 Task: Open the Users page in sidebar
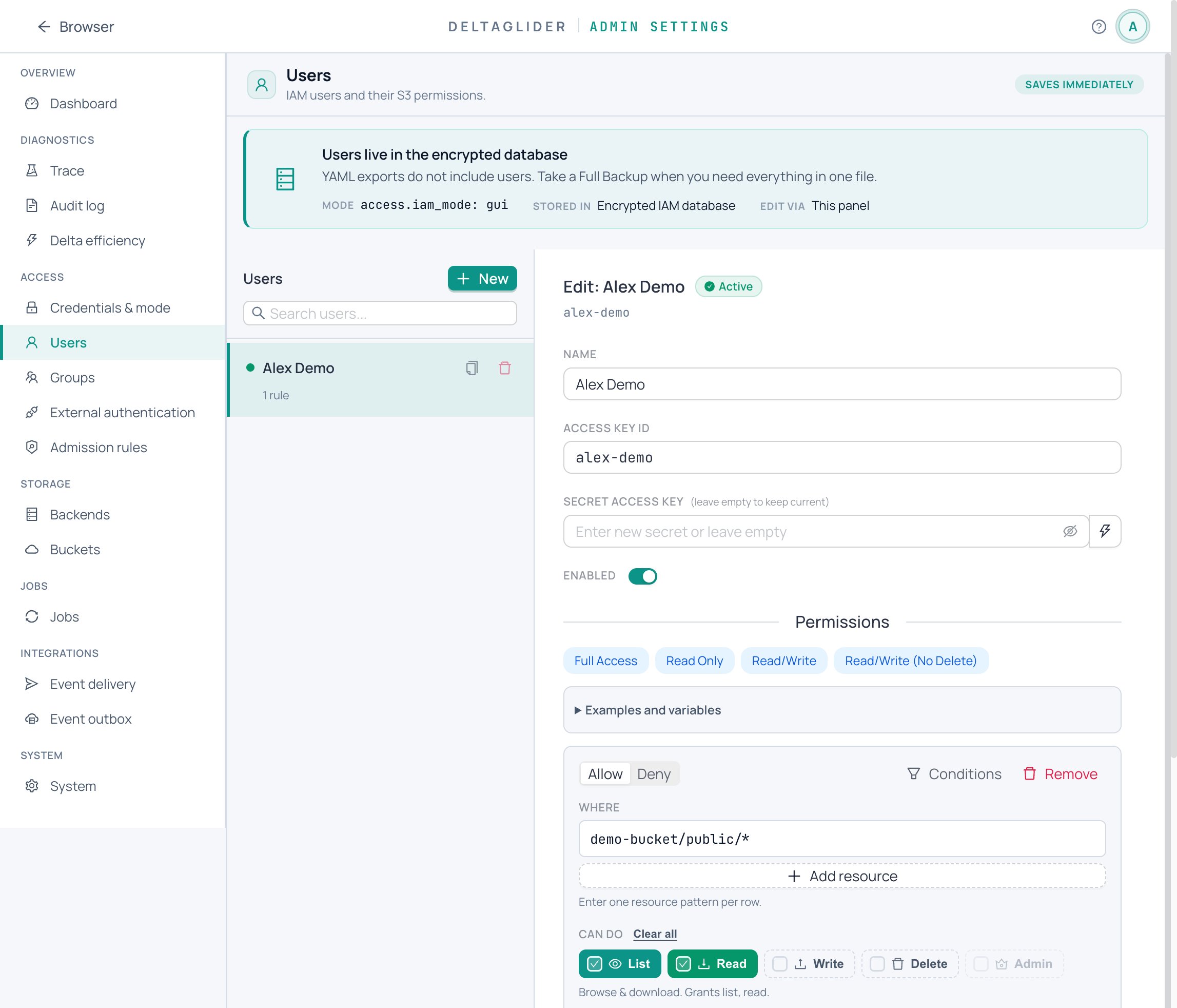[113, 343]
